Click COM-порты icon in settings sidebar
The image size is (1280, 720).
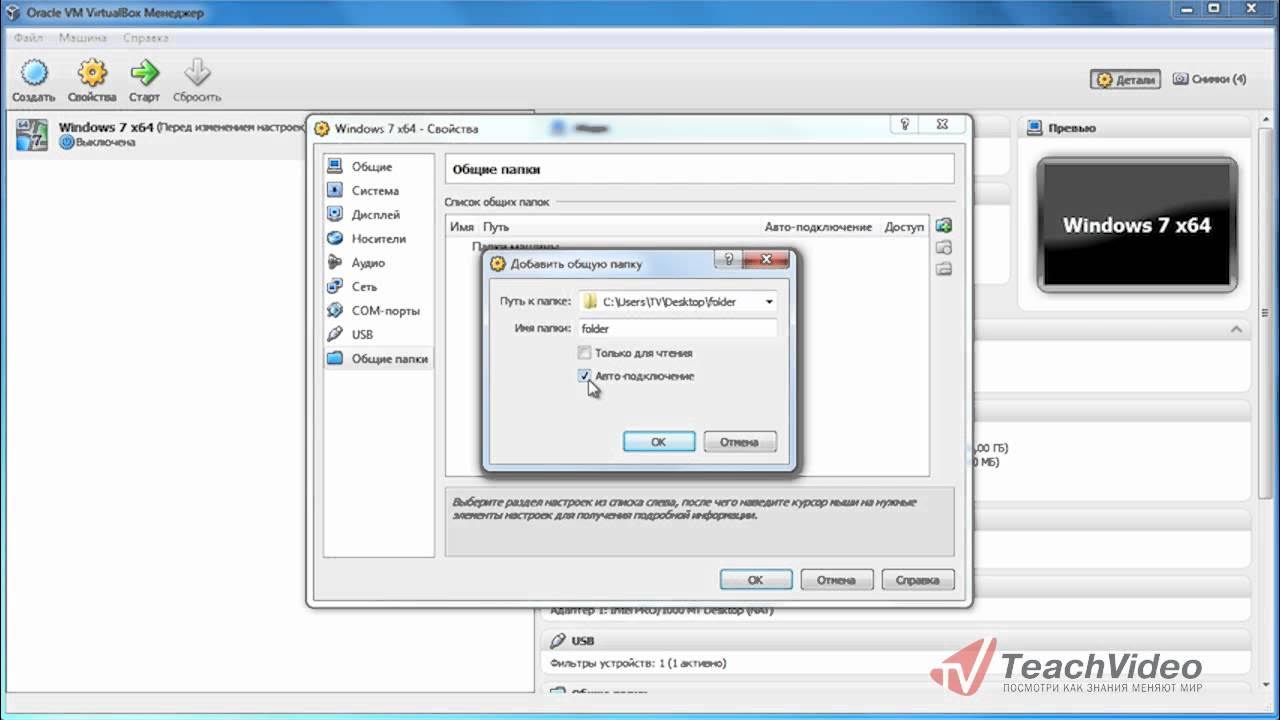point(335,310)
